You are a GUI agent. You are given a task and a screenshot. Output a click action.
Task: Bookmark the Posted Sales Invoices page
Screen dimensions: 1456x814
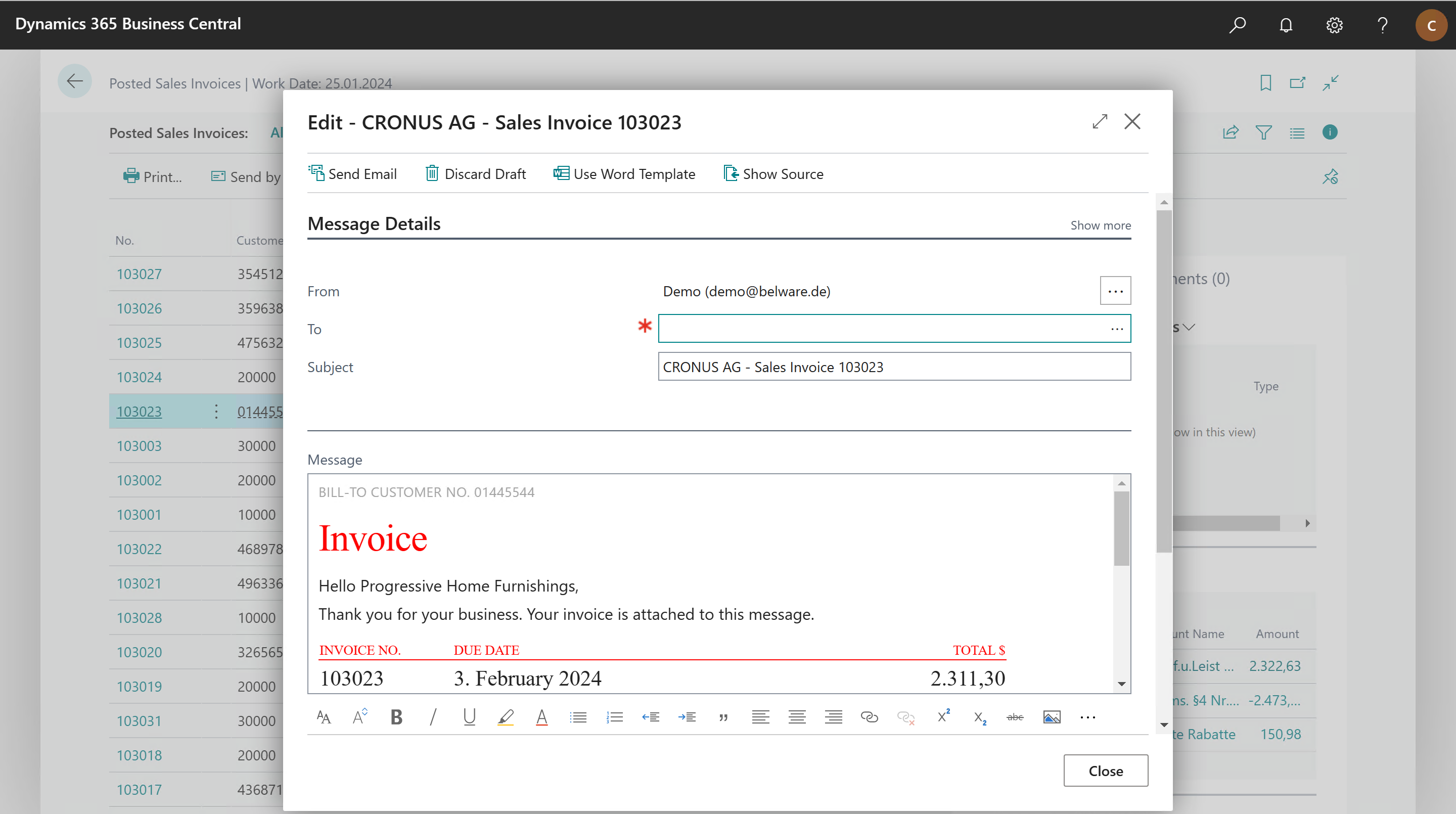point(1265,82)
